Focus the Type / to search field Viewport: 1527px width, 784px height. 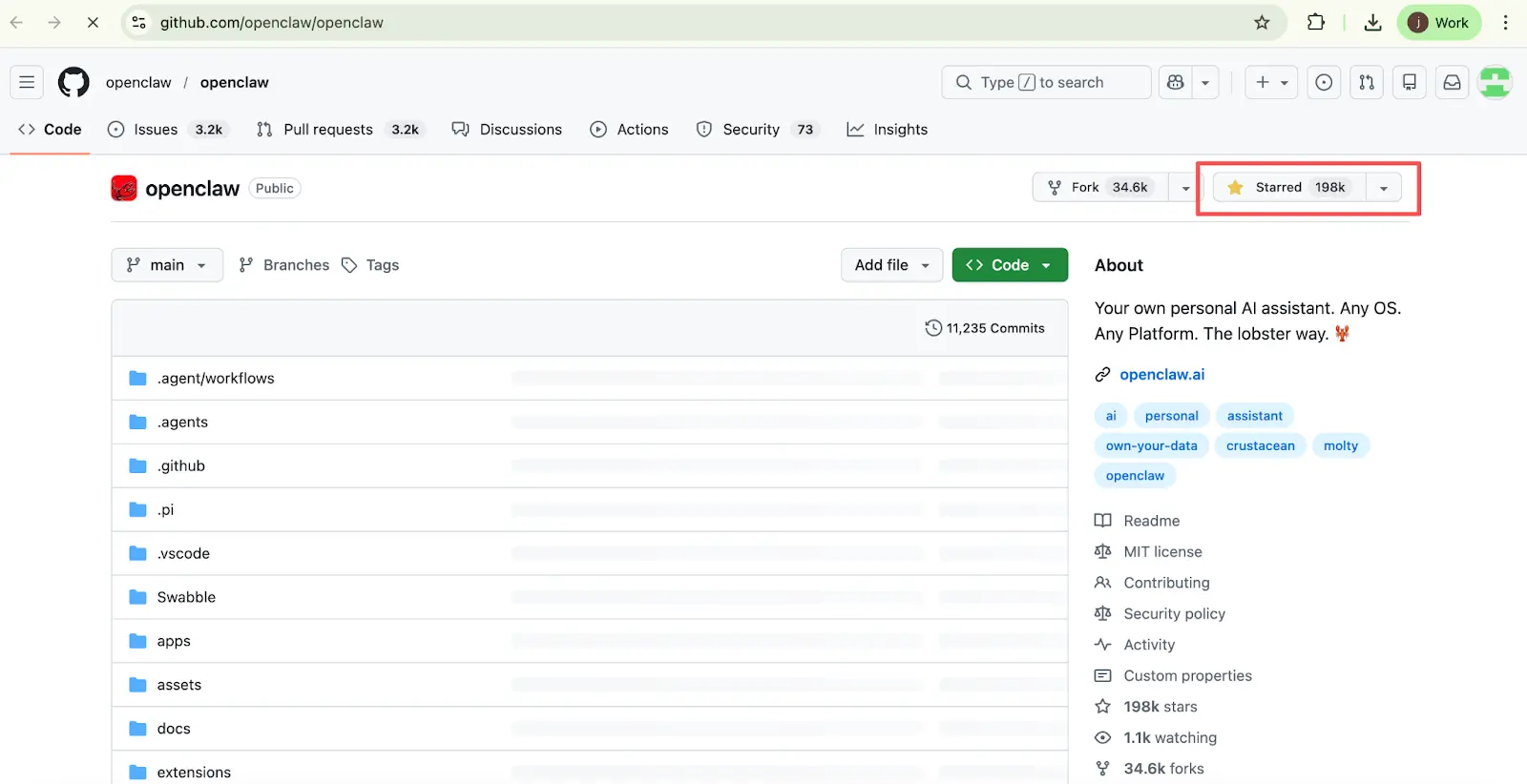click(1046, 82)
